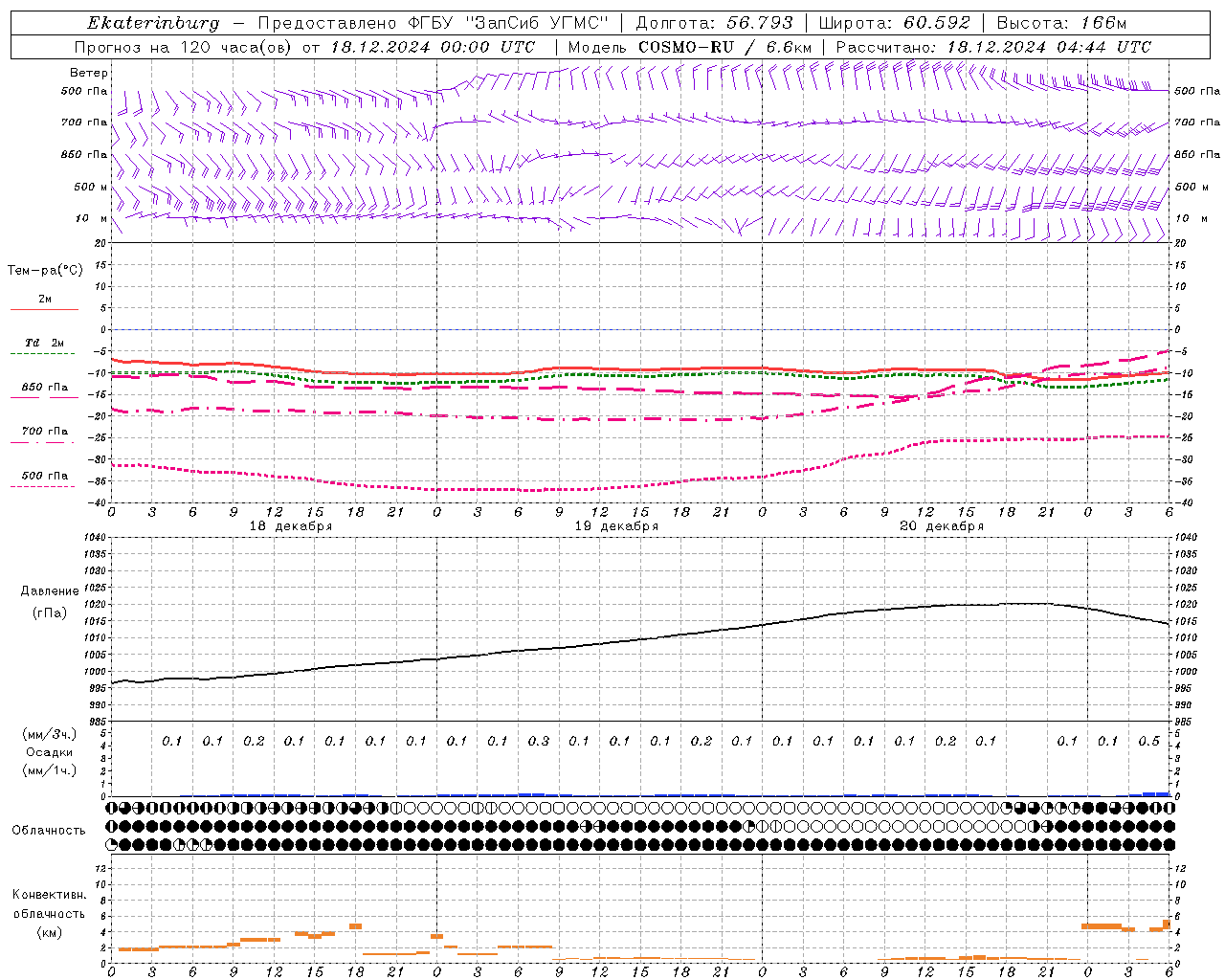This screenshot has height=980, width=1225.
Task: Click the "COSMO-RU / 6.6км" model label
Action: click(x=724, y=47)
